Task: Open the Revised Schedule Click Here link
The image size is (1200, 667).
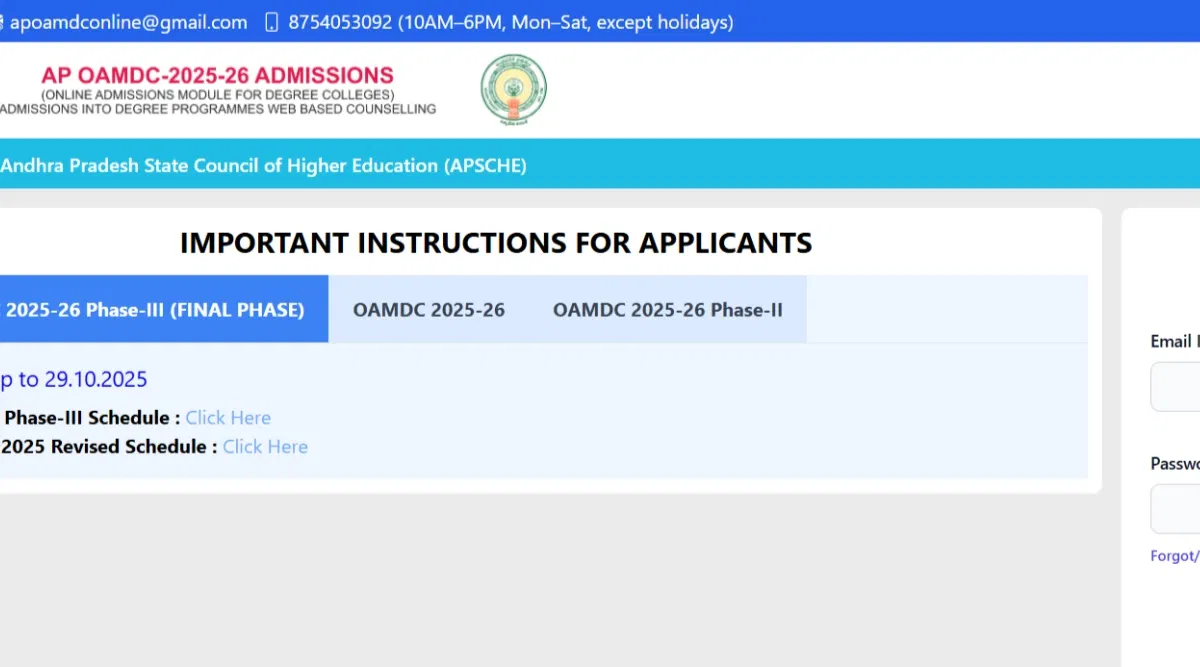Action: coord(265,447)
